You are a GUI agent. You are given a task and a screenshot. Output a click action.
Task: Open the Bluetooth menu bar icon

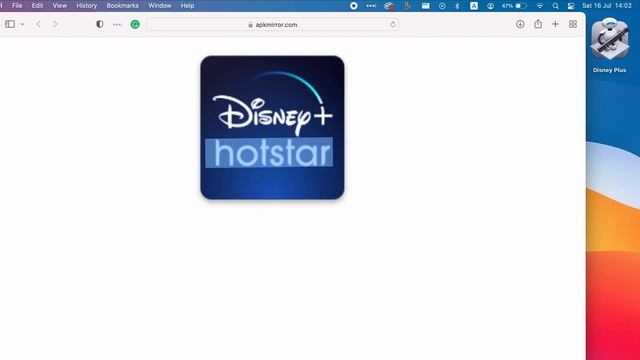click(458, 6)
